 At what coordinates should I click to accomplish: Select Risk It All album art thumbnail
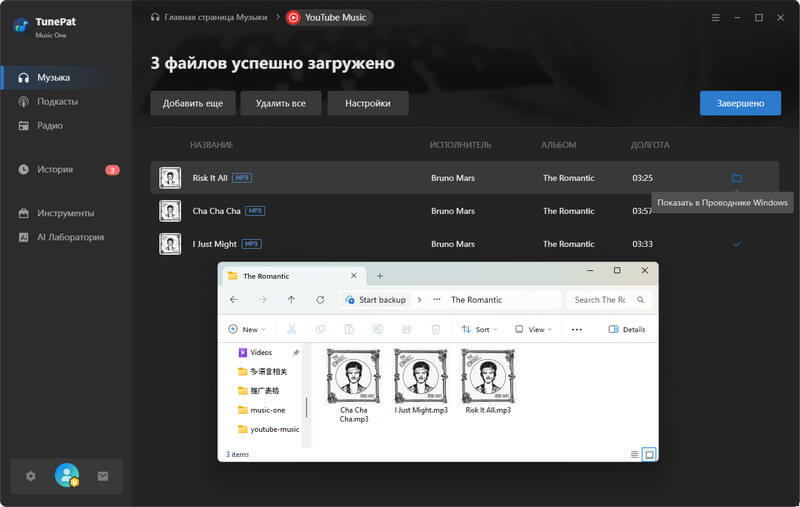click(170, 178)
